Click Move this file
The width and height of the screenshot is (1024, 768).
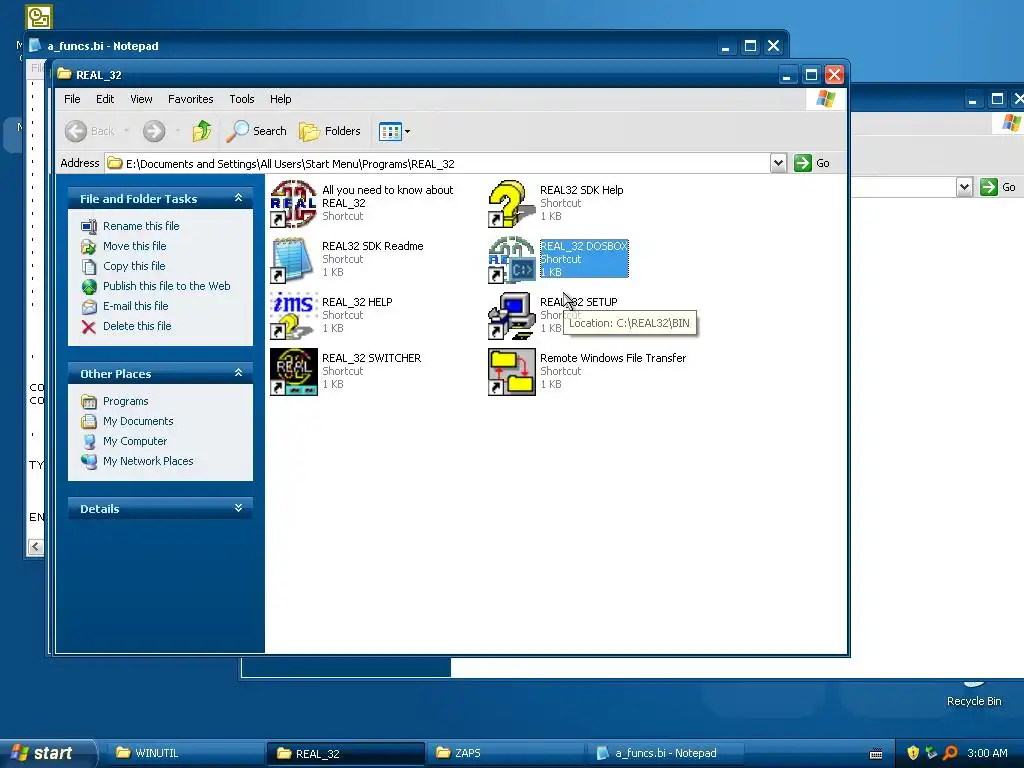[x=135, y=246]
